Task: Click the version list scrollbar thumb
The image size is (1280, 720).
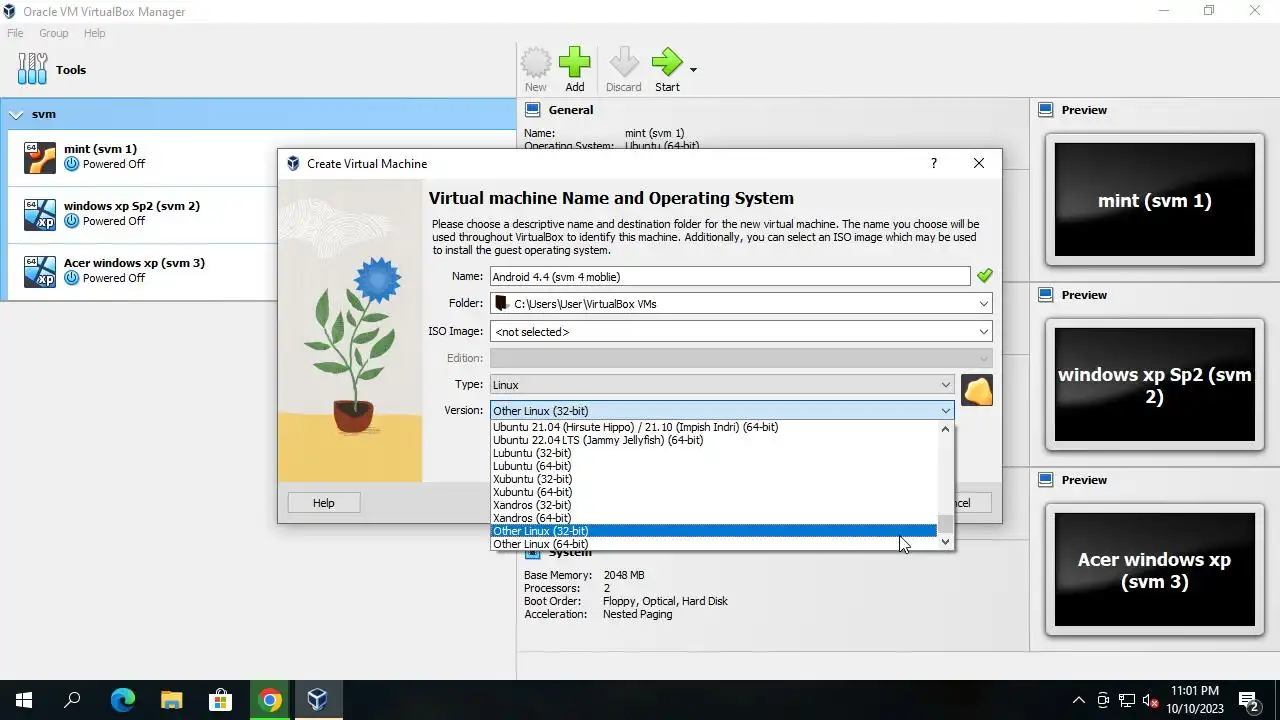Action: 945,524
